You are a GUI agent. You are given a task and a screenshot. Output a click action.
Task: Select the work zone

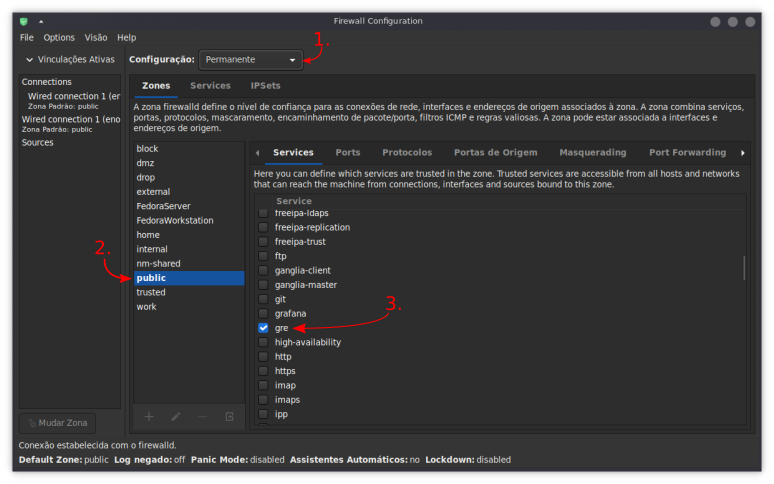(189, 307)
